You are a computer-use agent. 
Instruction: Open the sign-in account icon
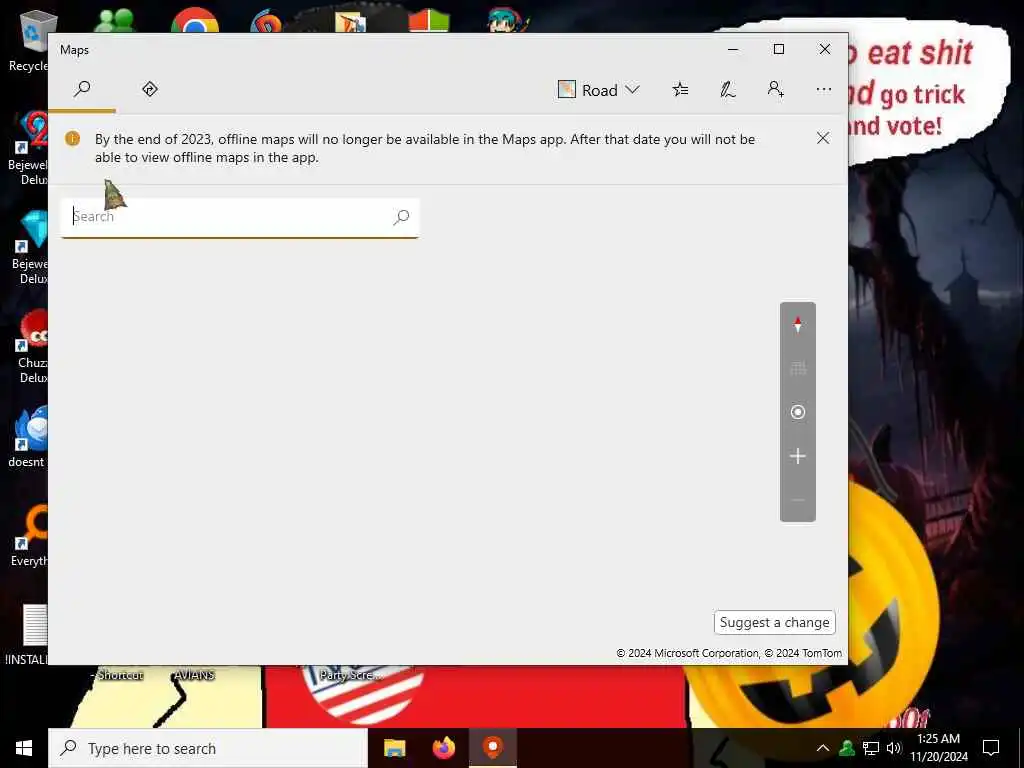pos(775,89)
